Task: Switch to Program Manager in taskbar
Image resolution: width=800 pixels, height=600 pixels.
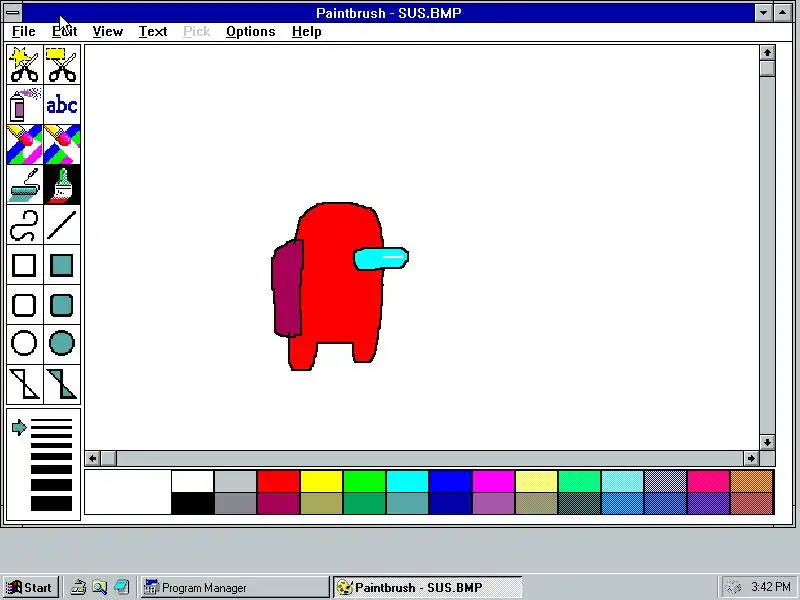Action: click(235, 587)
